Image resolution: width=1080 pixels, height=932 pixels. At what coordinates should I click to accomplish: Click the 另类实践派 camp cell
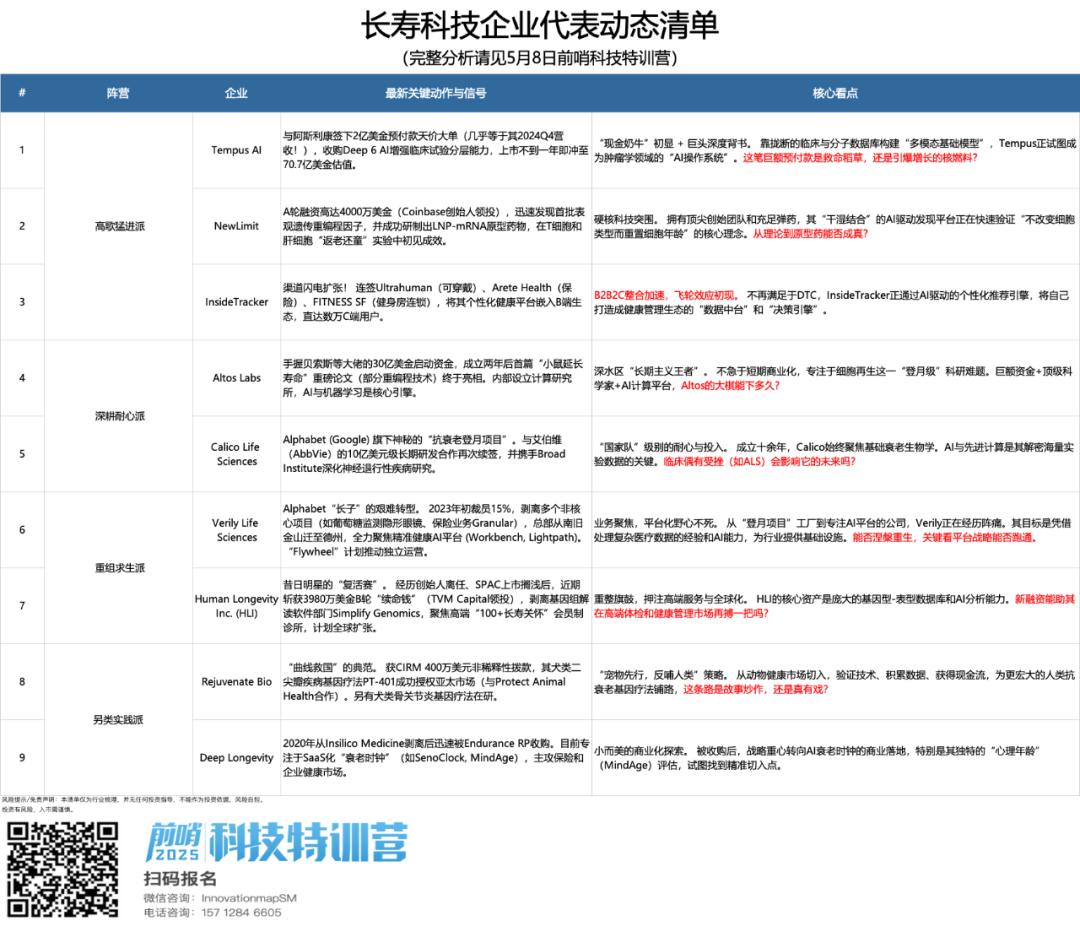(x=118, y=720)
